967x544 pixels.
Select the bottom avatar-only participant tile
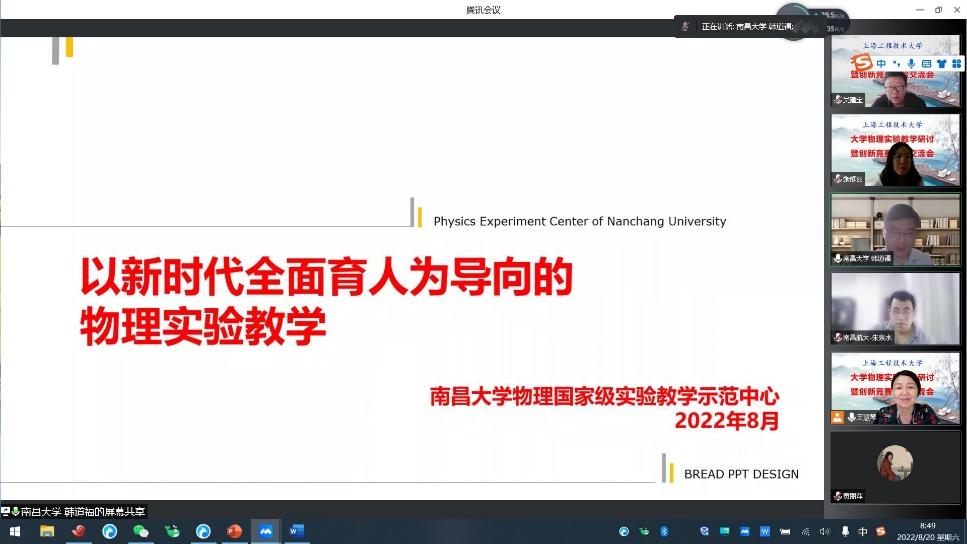[x=895, y=467]
